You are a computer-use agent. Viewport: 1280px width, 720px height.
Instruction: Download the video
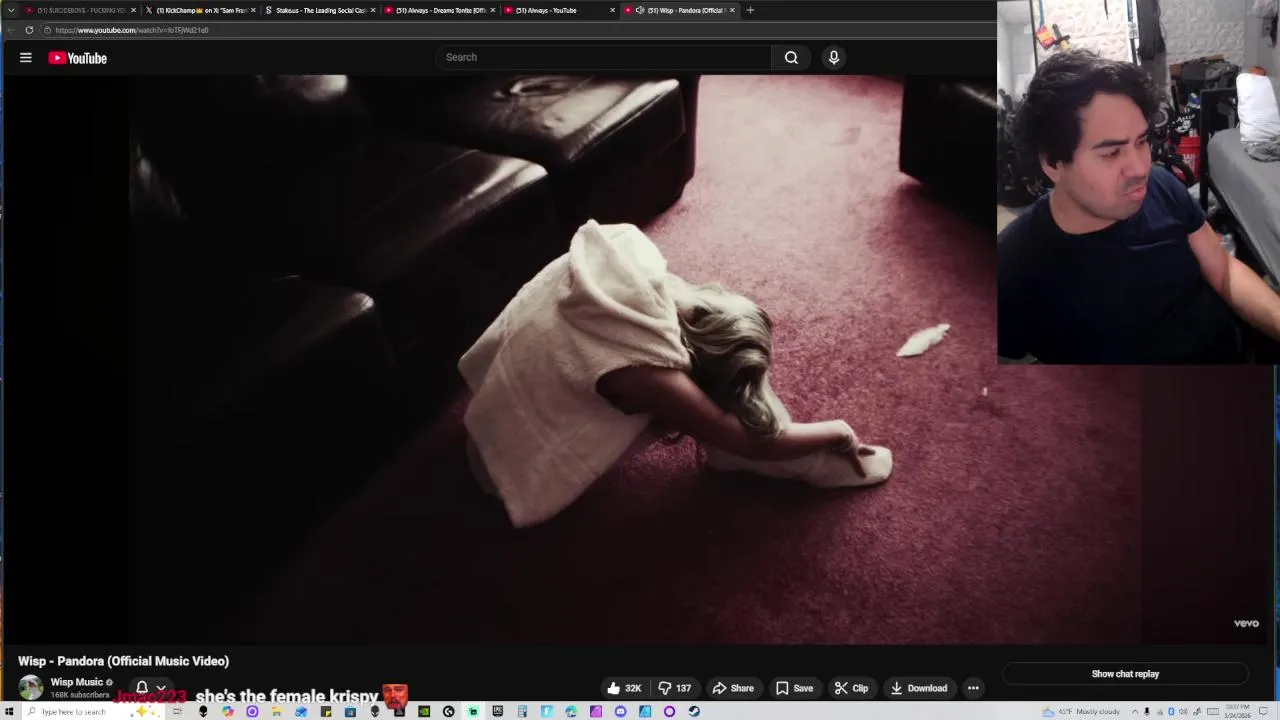pos(919,688)
